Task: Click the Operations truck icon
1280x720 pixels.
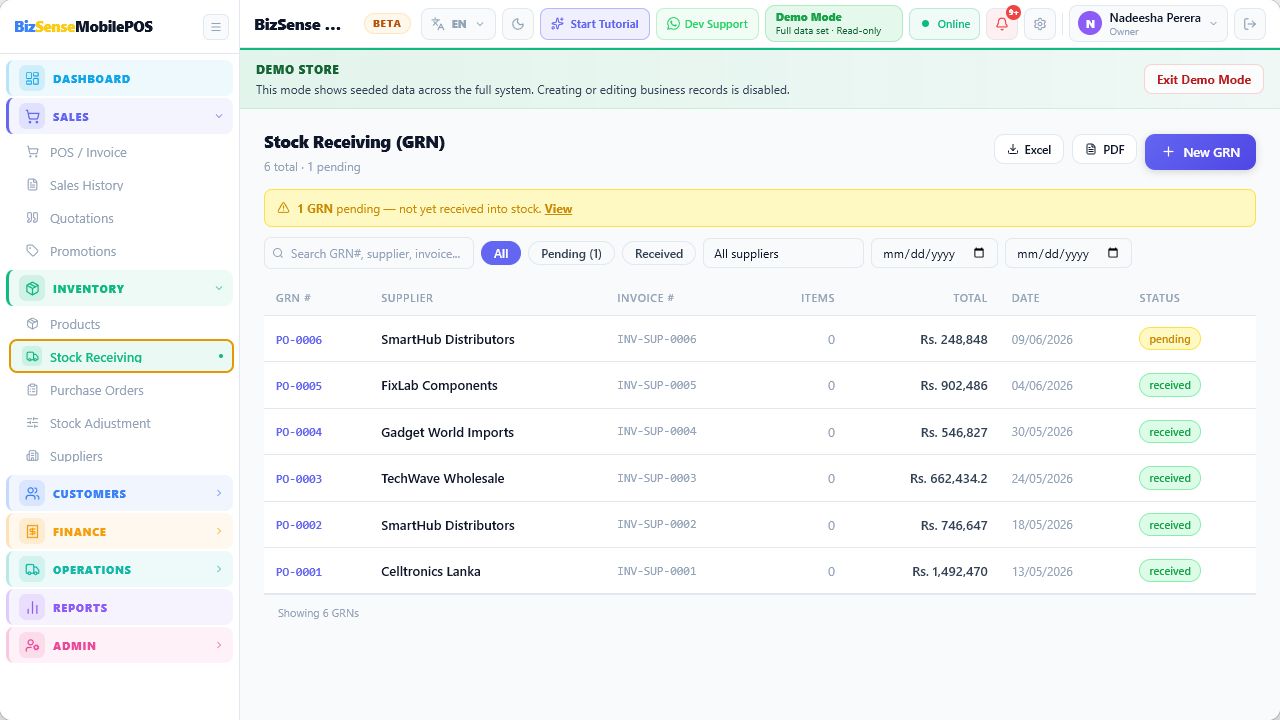Action: (32, 570)
